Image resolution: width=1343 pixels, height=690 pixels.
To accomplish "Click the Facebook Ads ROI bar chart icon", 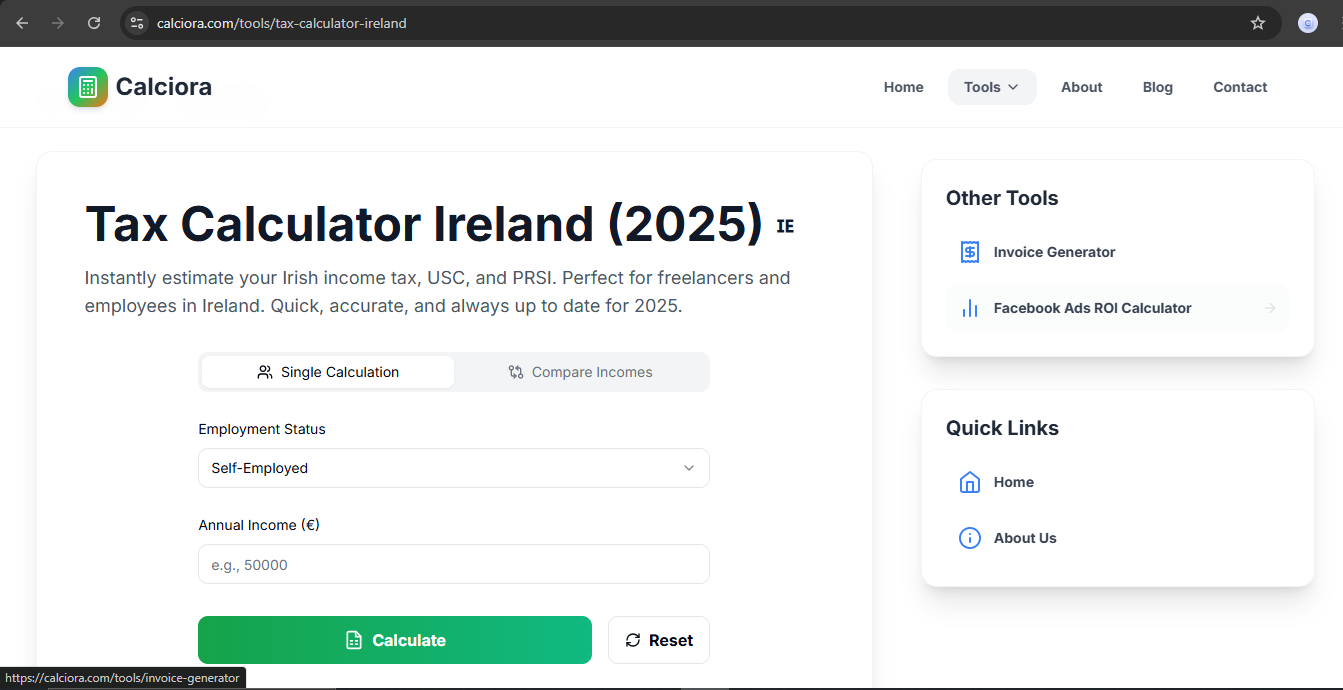I will [970, 308].
